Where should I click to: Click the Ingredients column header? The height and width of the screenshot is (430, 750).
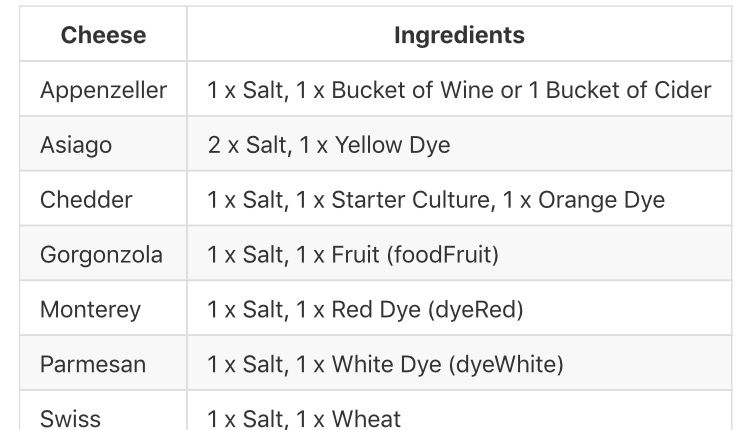pyautogui.click(x=459, y=36)
